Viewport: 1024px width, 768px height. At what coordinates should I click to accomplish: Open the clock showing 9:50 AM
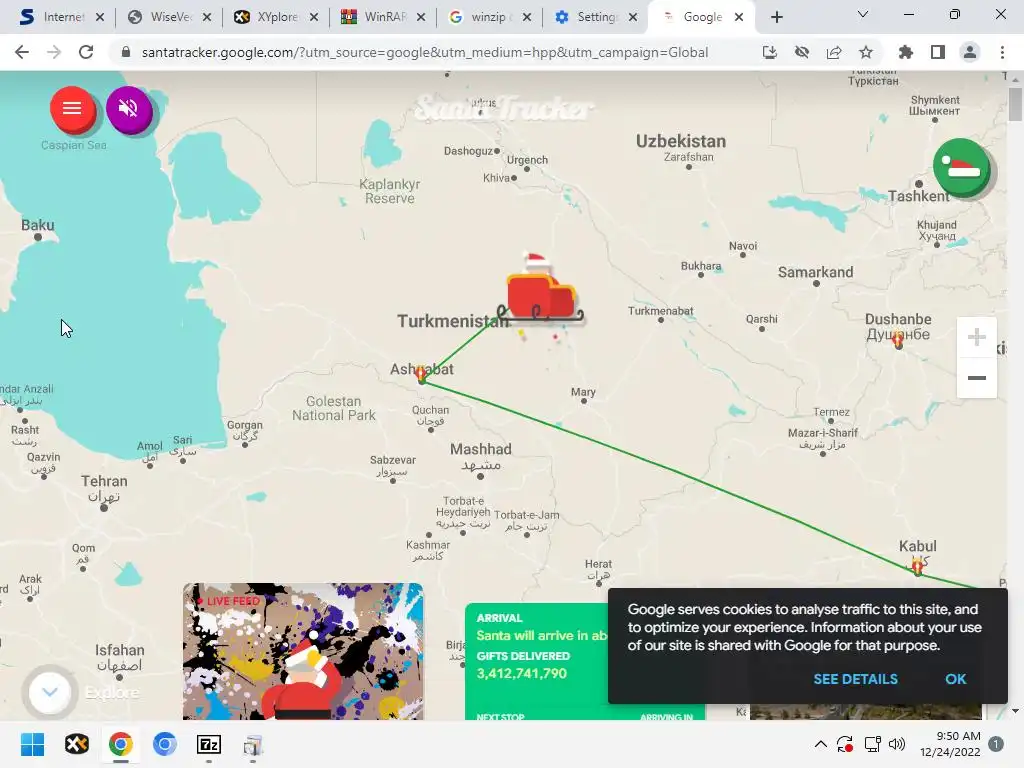(950, 744)
